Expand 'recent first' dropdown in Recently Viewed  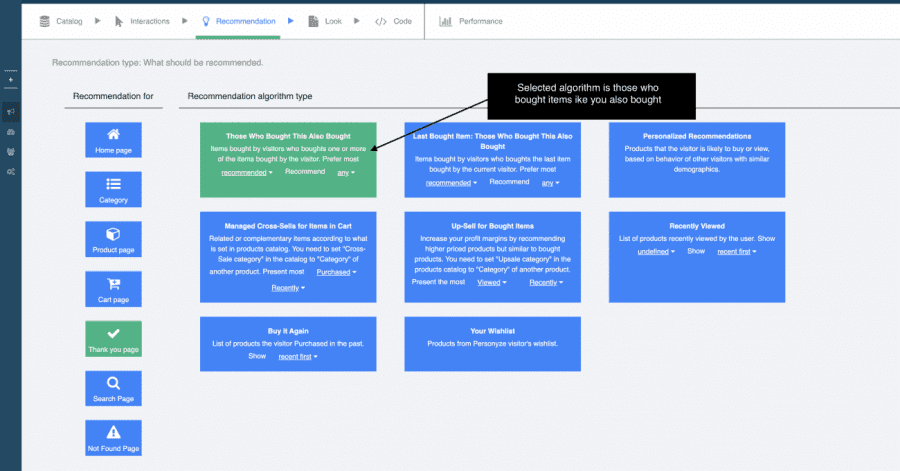click(736, 252)
